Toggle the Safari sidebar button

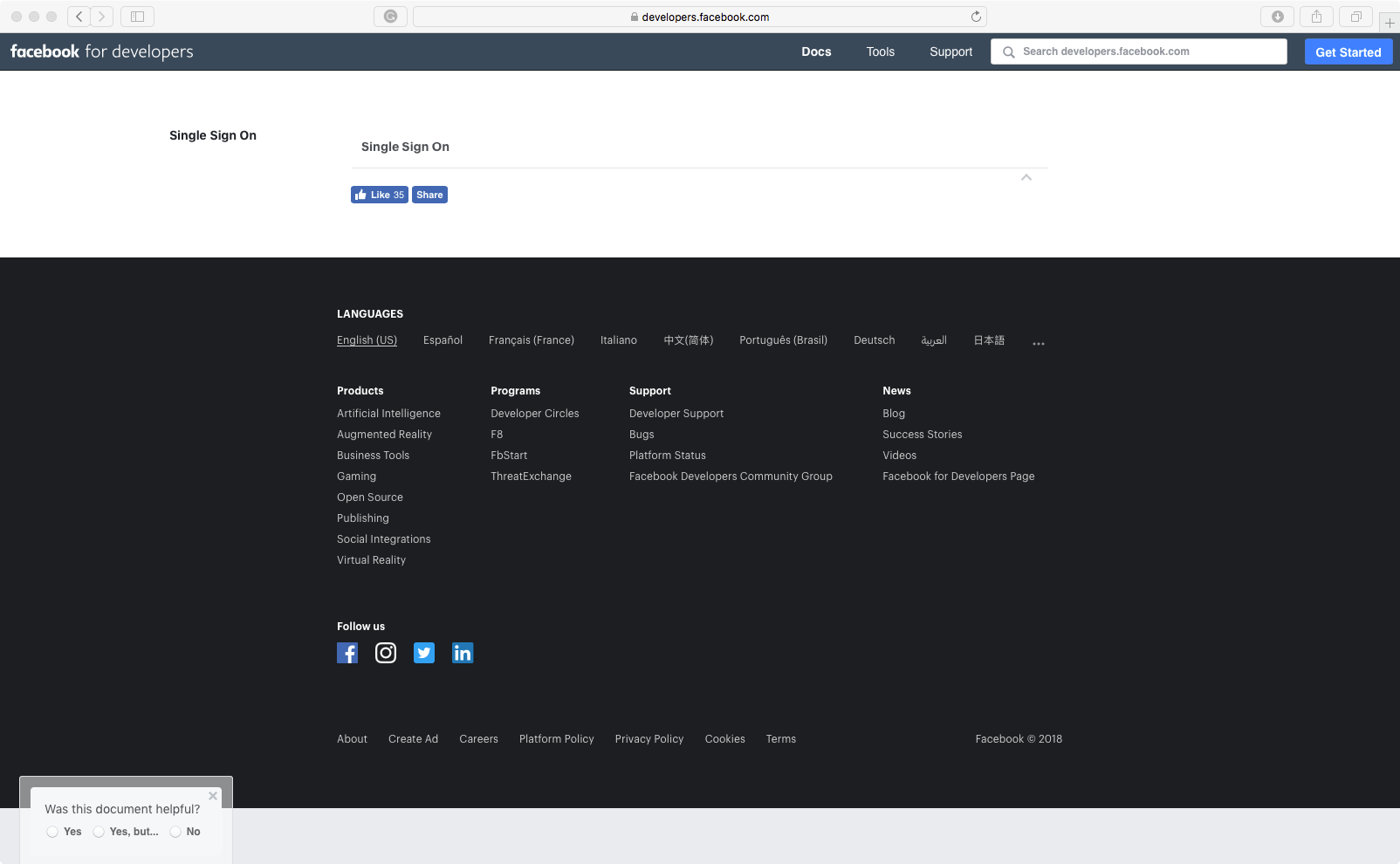[x=137, y=17]
